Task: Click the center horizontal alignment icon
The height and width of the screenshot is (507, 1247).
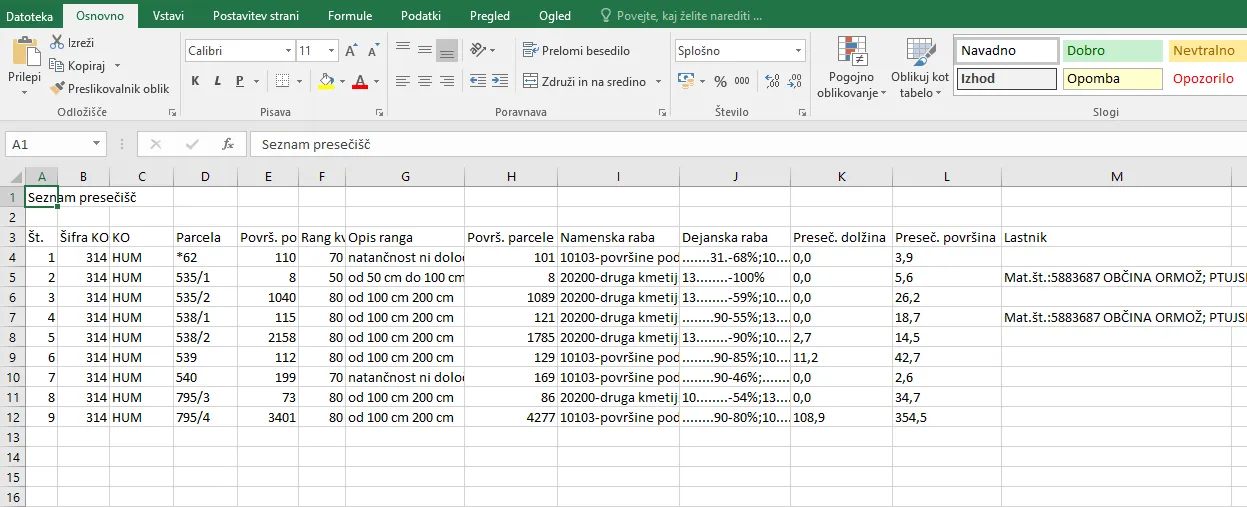Action: point(424,81)
